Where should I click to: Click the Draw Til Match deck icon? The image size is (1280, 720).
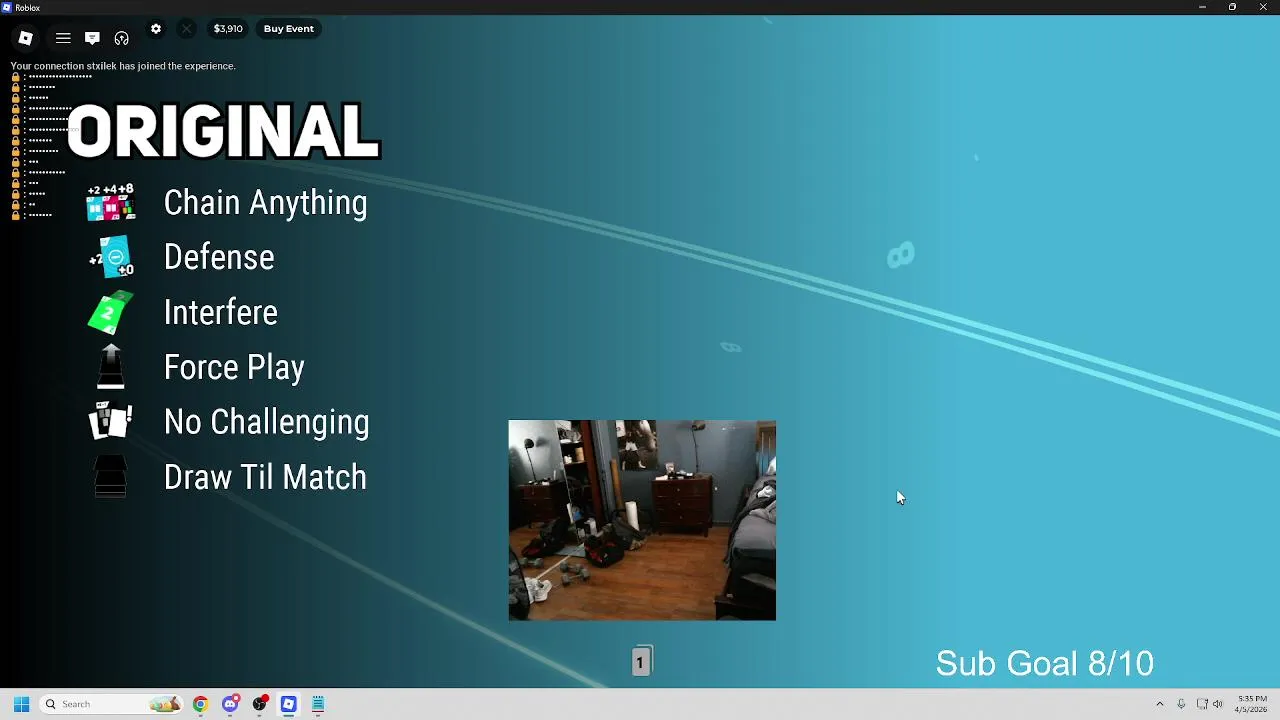(111, 476)
